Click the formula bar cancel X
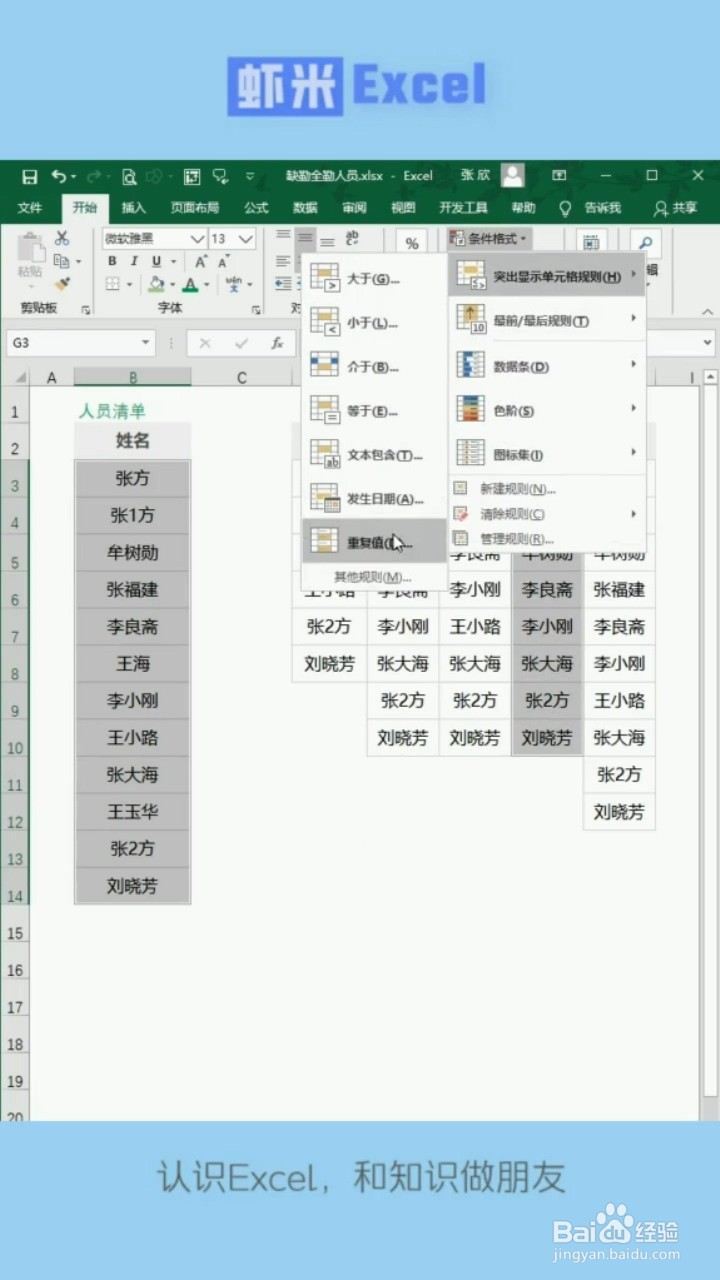Viewport: 720px width, 1280px height. (205, 343)
